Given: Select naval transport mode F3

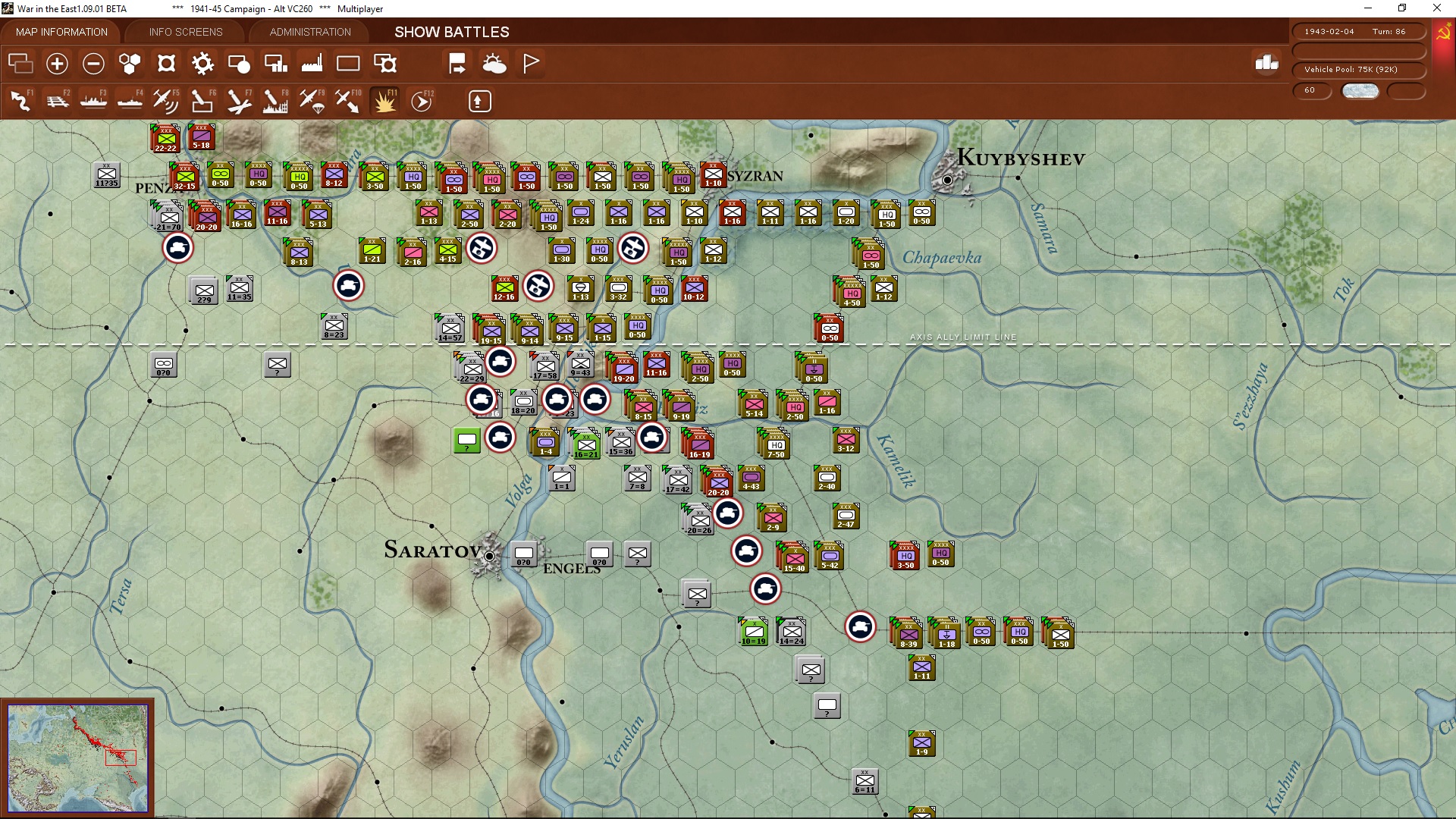Looking at the screenshot, I should tap(94, 101).
